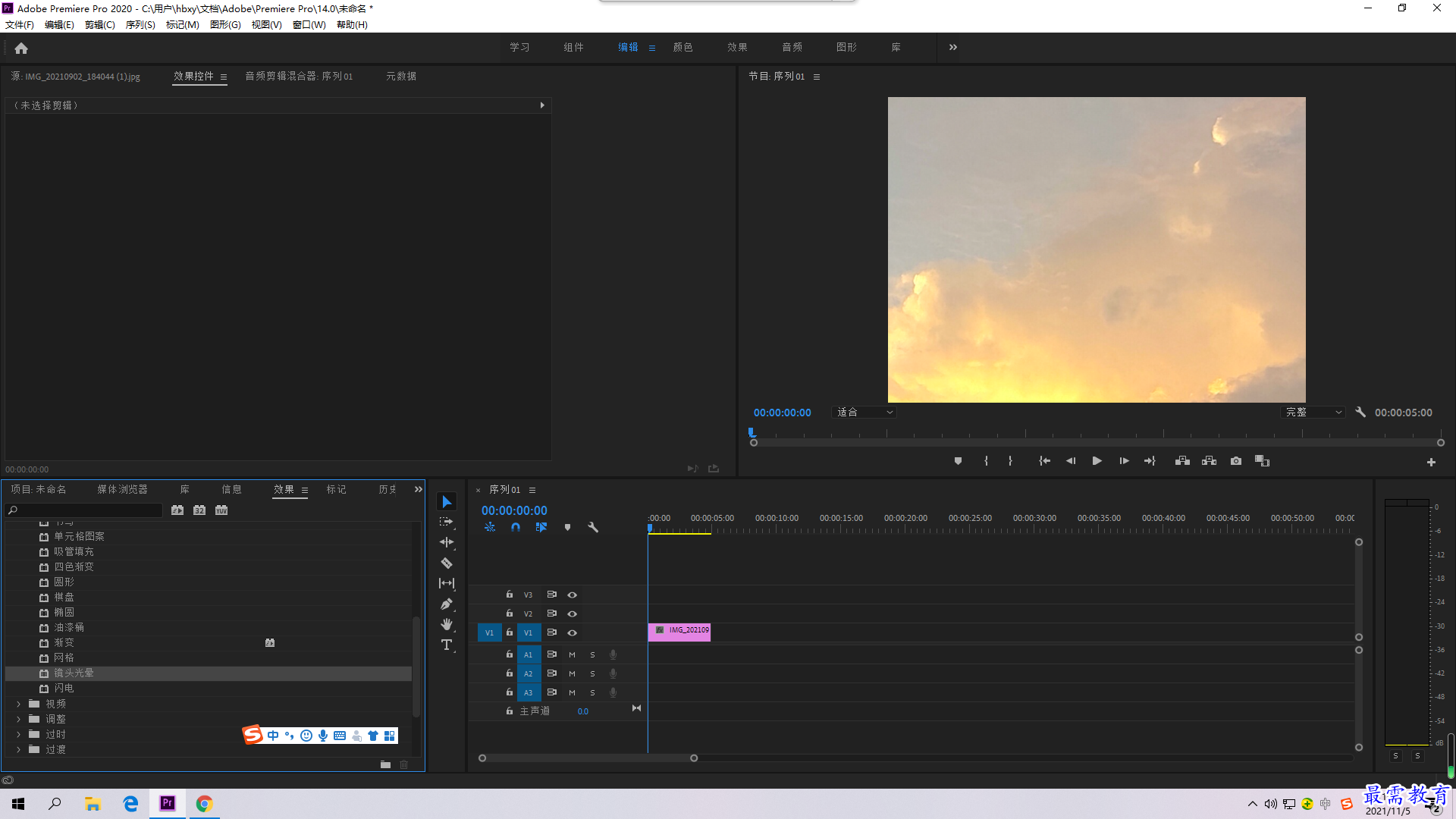Expand the 过渡 effects folder
This screenshot has width=1456, height=819.
[18, 749]
